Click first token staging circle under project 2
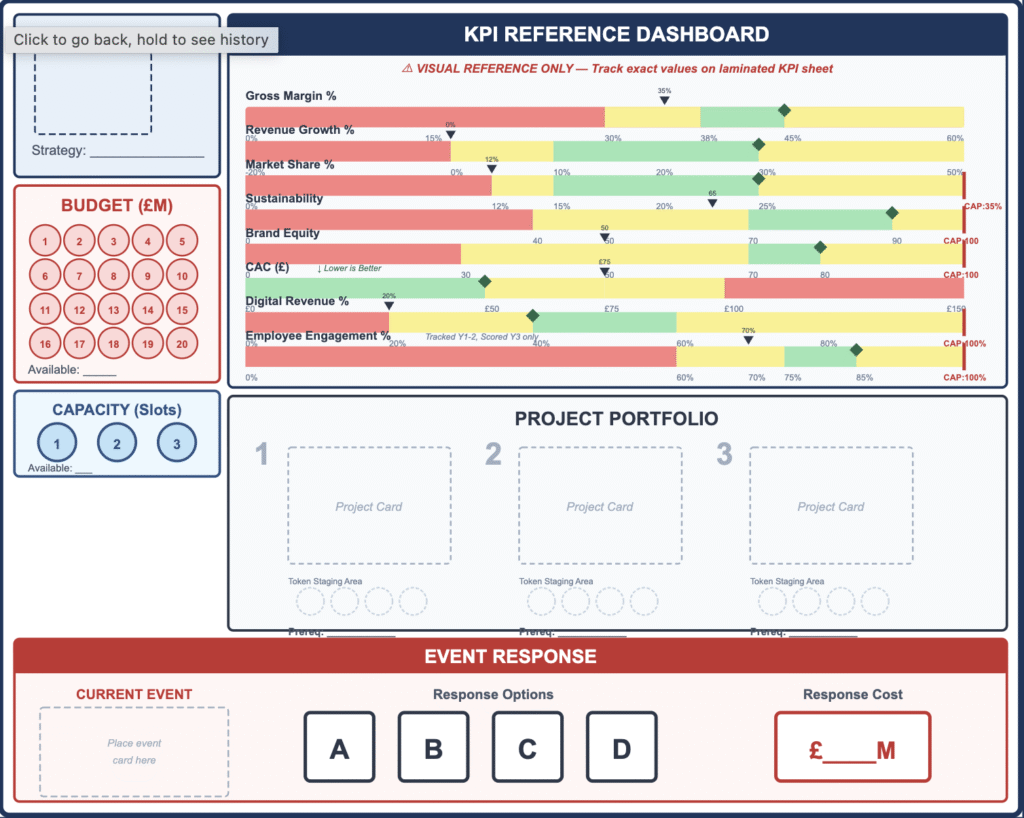1024x818 pixels. [542, 601]
